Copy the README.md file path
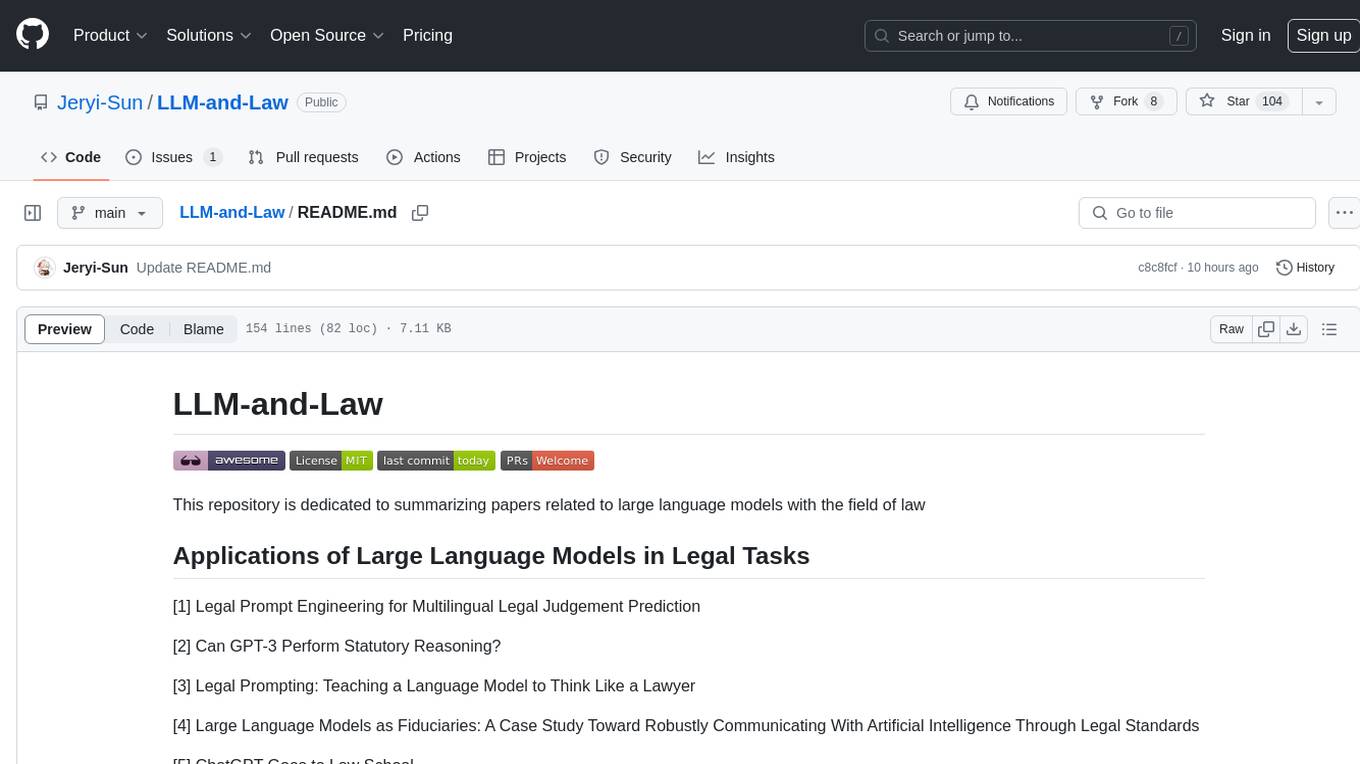 tap(420, 213)
